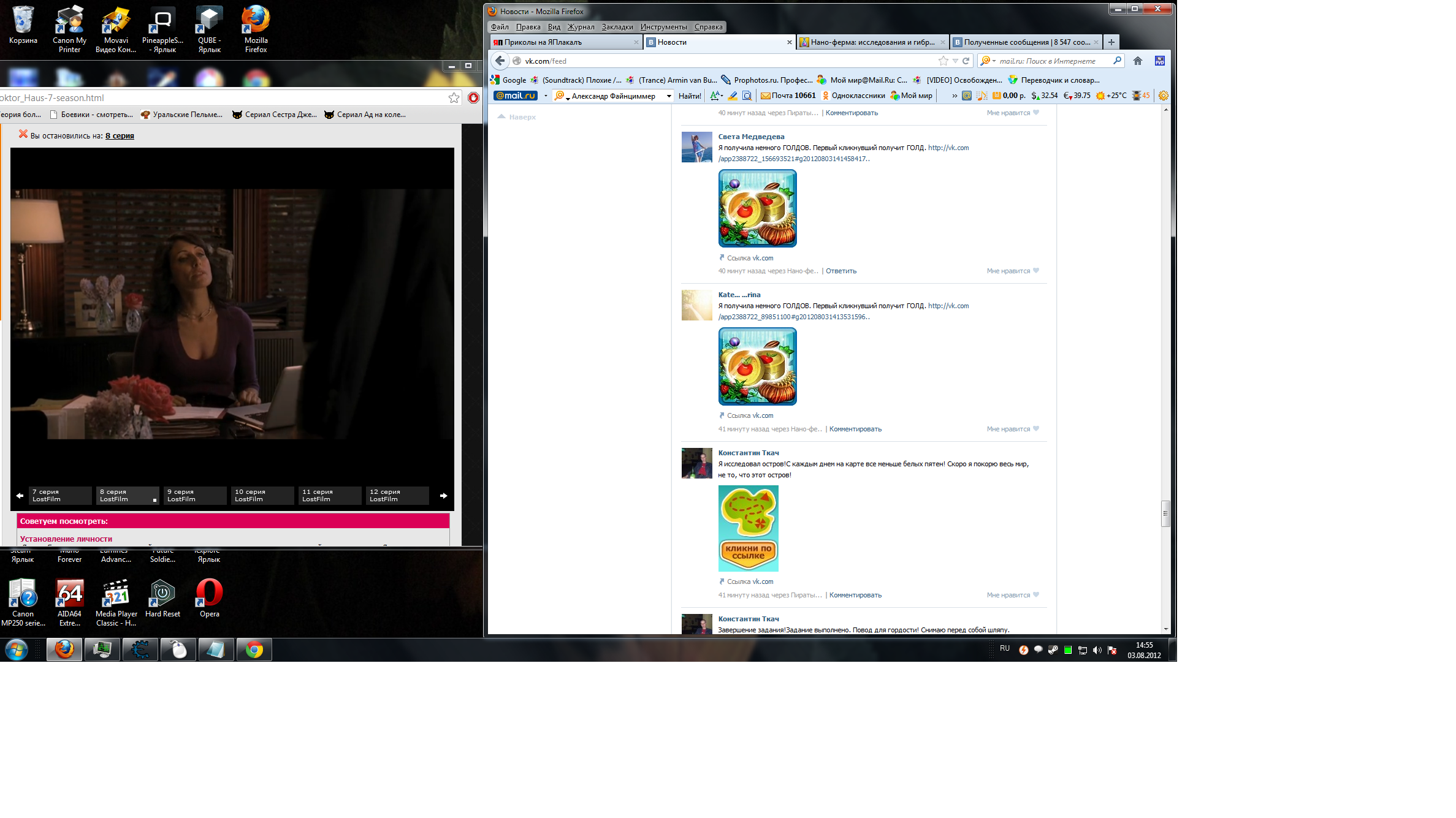The image size is (1456, 818).
Task: Click the traffic light 45 indicator
Action: click(x=1141, y=96)
